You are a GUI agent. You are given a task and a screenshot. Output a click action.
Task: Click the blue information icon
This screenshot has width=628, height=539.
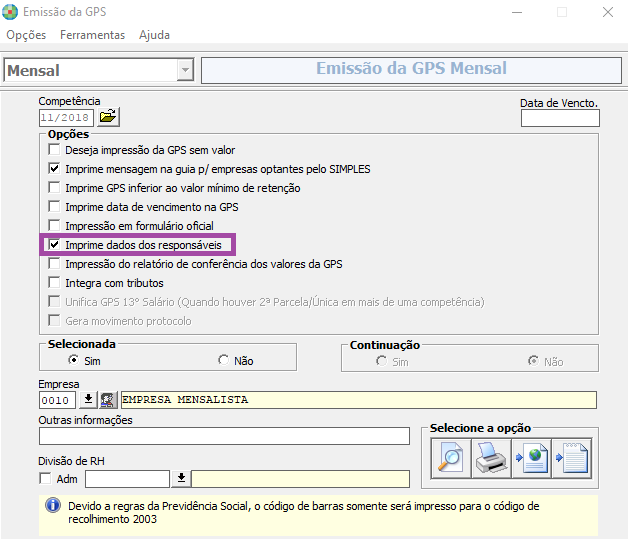click(x=53, y=505)
